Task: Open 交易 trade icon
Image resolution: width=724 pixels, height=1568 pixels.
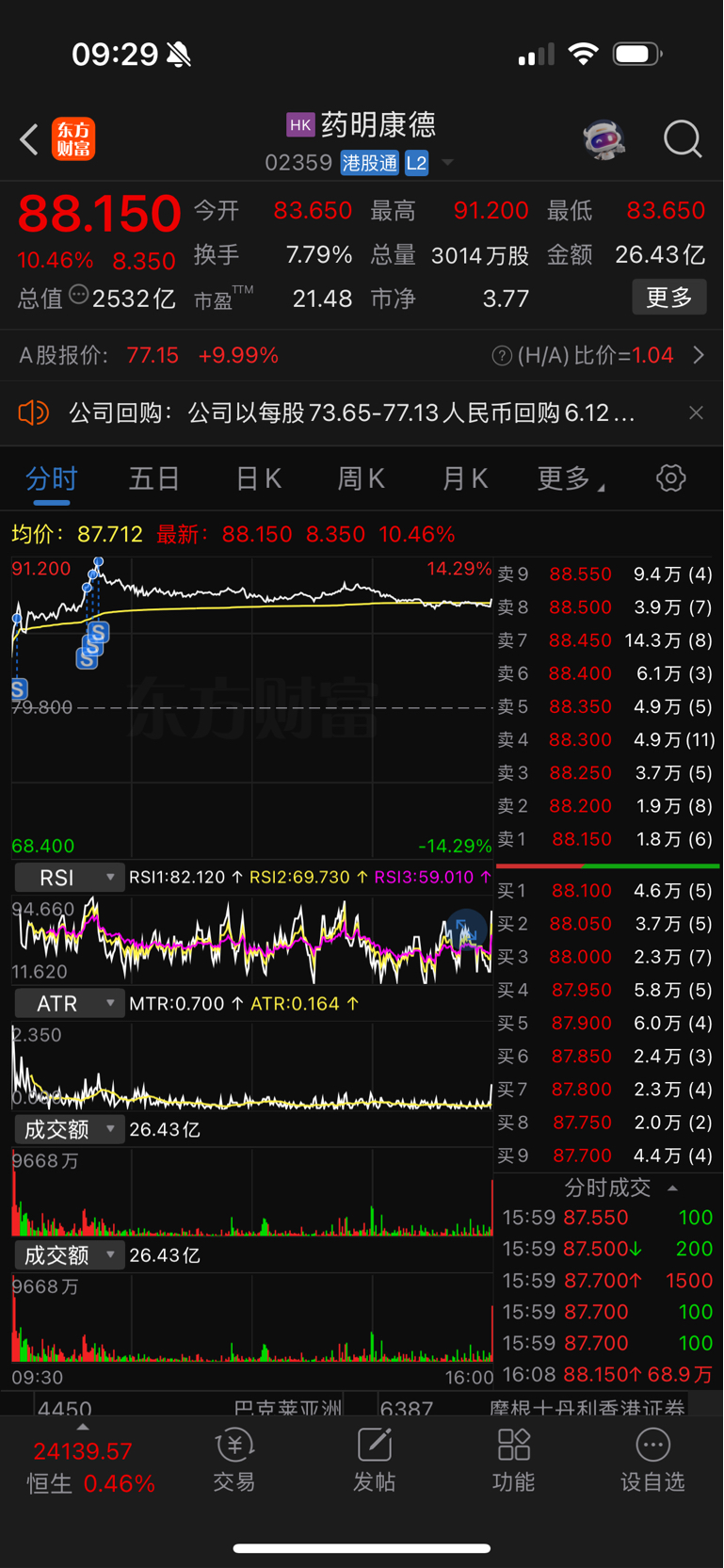Action: [234, 1460]
